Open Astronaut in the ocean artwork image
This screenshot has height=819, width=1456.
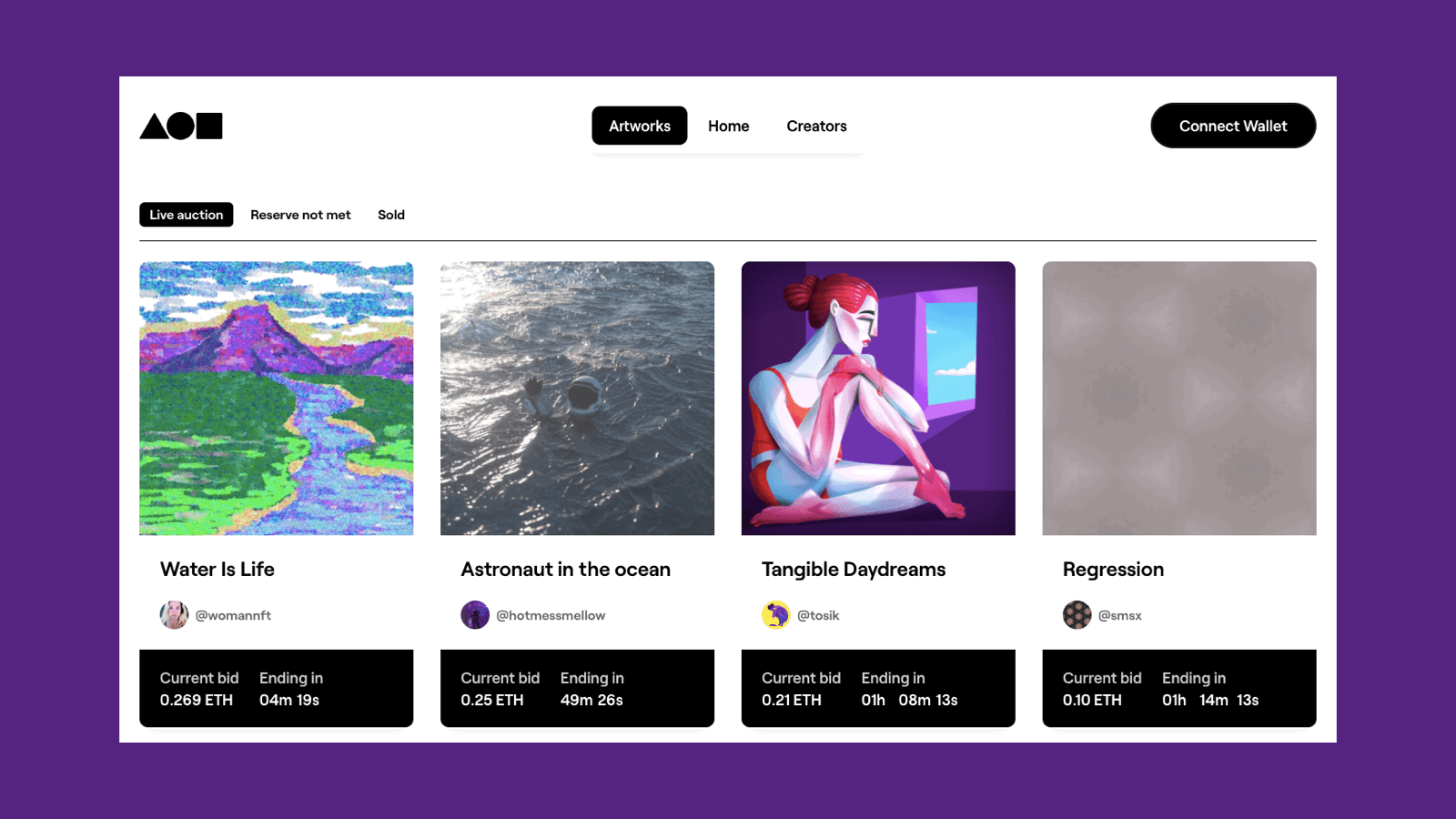[577, 399]
